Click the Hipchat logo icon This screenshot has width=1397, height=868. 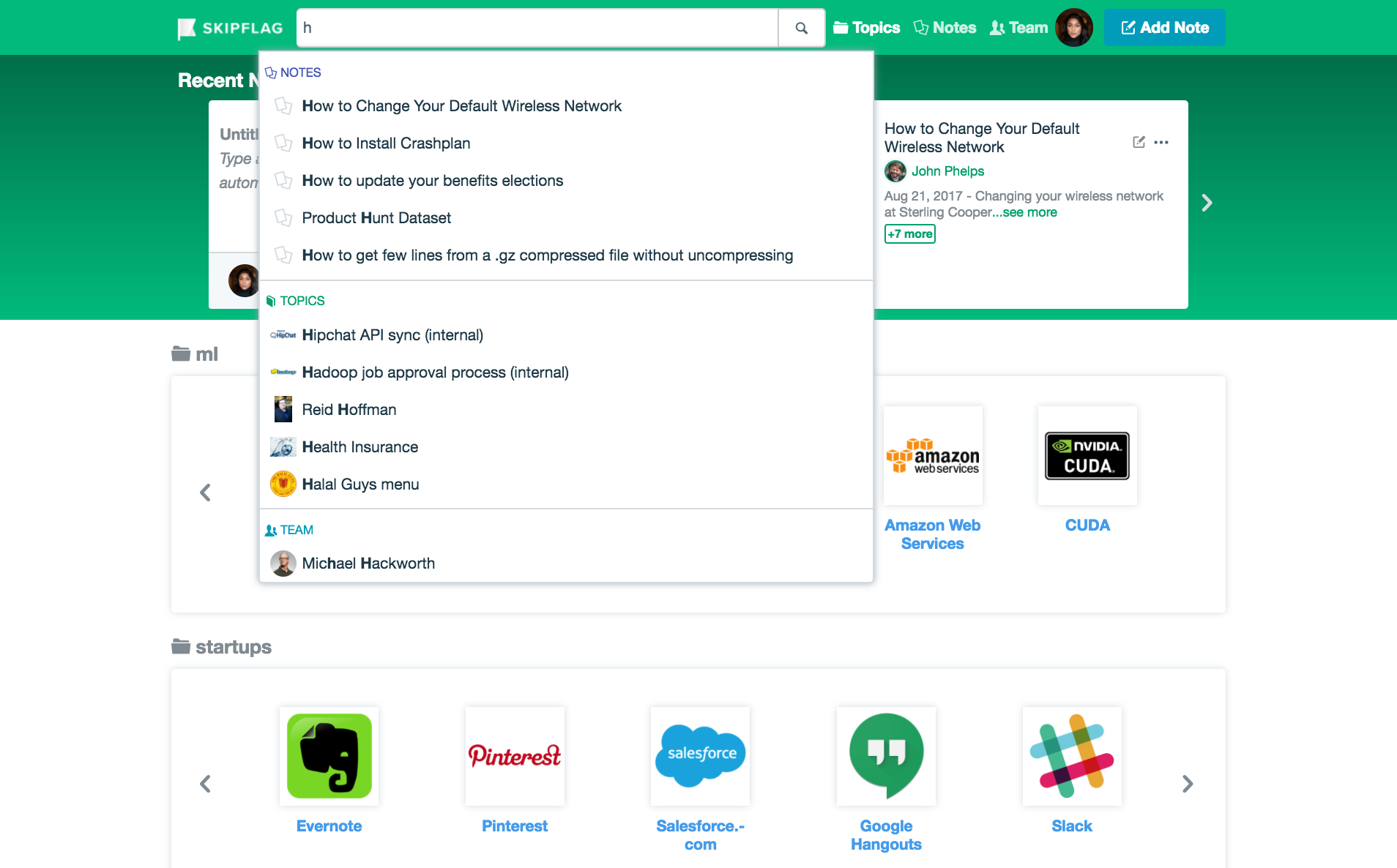pyautogui.click(x=283, y=335)
